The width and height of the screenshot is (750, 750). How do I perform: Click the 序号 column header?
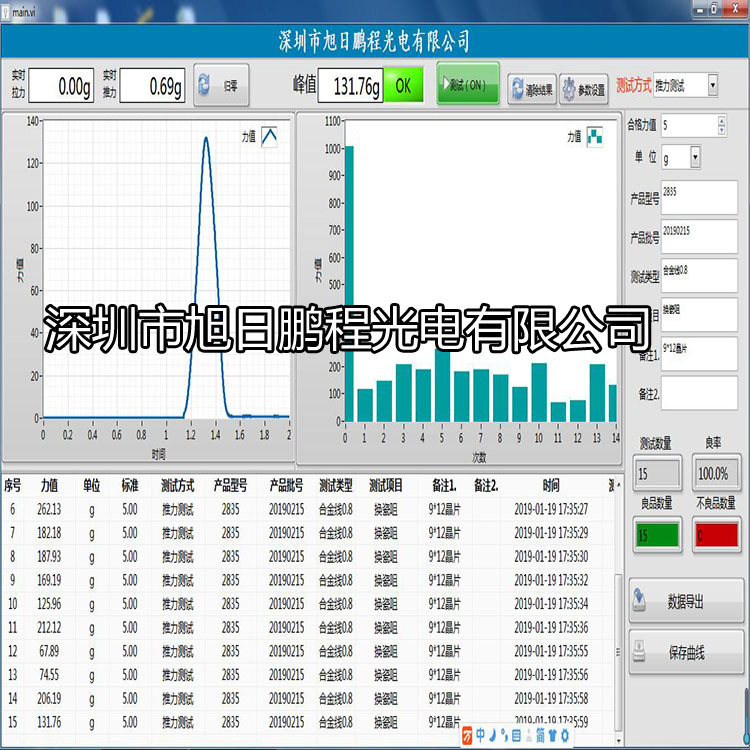[x=12, y=485]
